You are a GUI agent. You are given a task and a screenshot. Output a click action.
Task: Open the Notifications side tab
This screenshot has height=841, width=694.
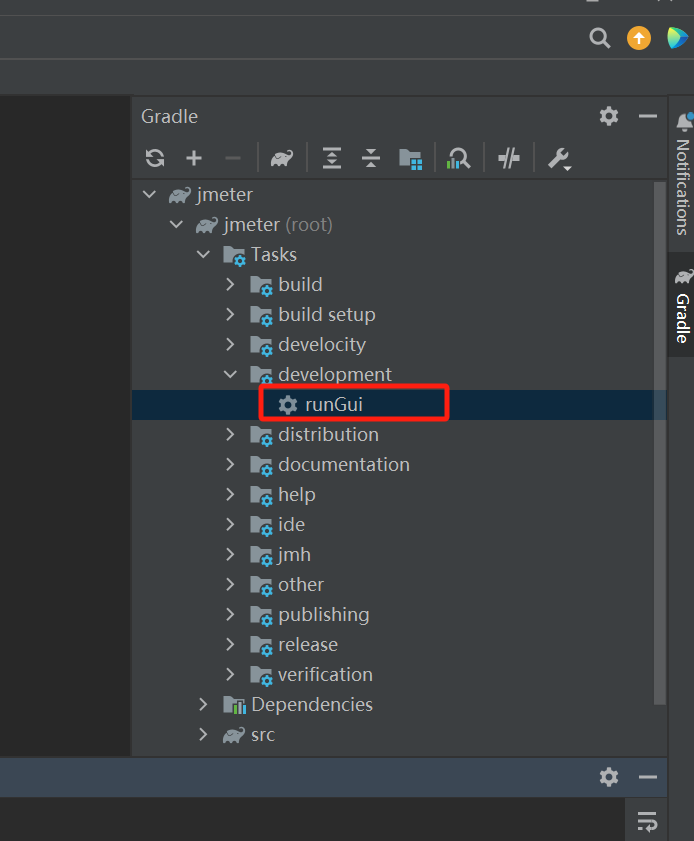(682, 174)
